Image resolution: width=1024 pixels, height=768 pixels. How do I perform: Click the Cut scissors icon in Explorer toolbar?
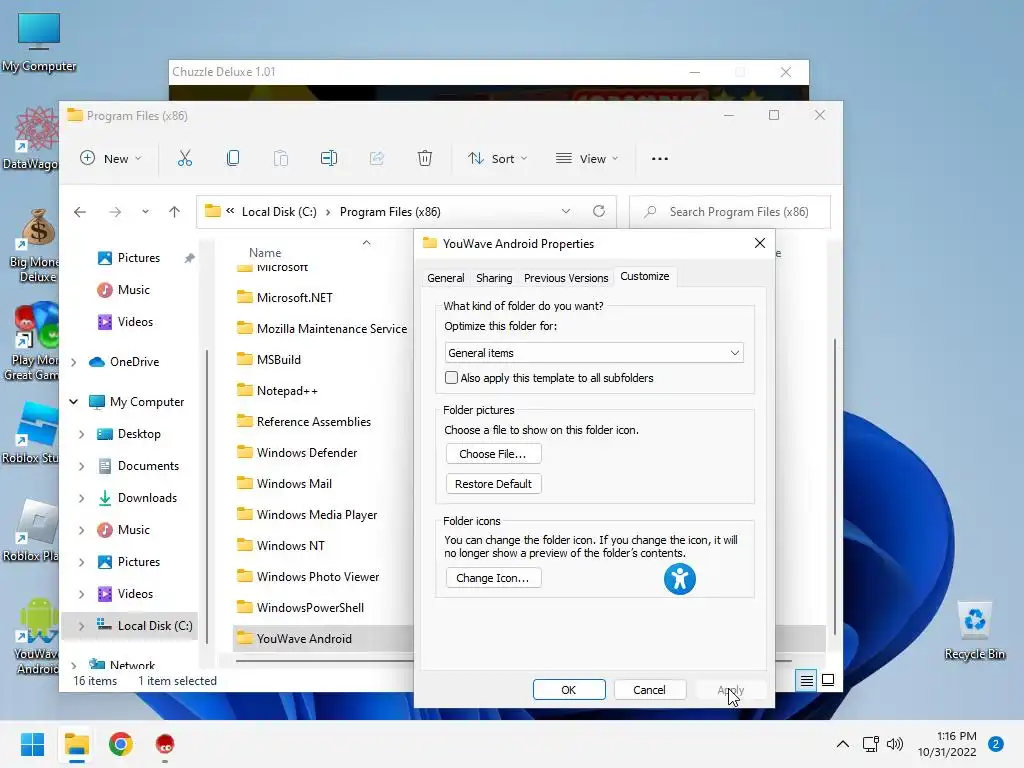(185, 158)
